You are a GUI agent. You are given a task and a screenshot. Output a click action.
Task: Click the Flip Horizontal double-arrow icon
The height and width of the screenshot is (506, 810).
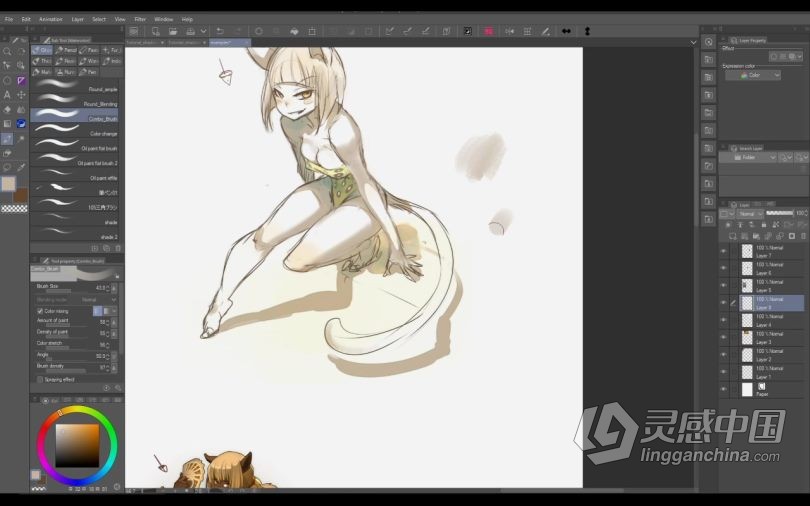tap(566, 31)
